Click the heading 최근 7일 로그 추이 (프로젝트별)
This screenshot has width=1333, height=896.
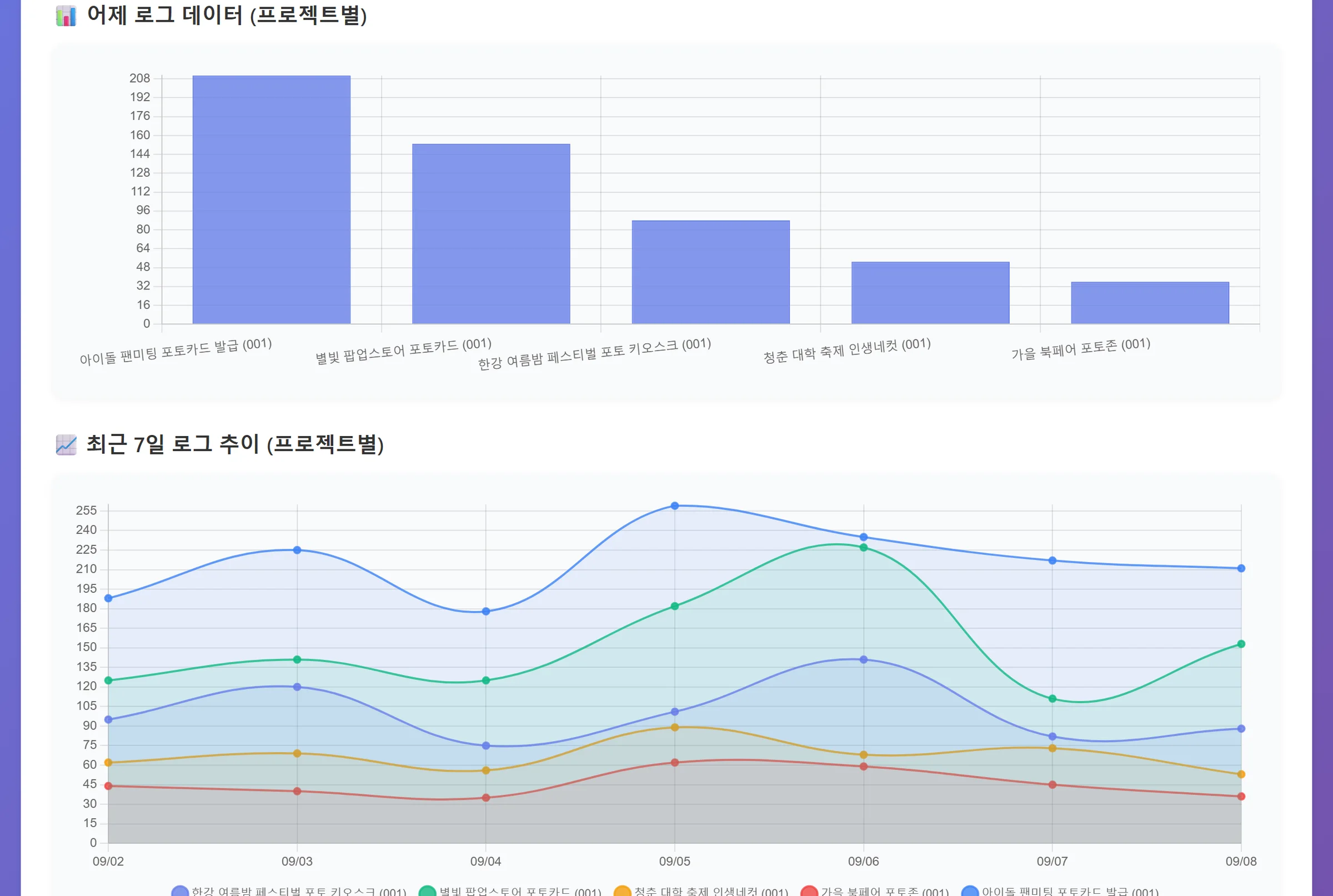pos(235,444)
